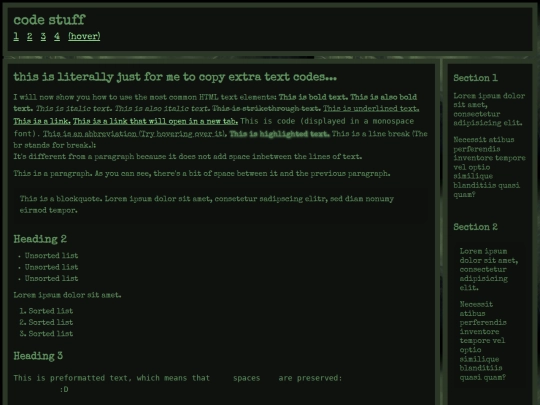Click the highlighted text sentence
The width and height of the screenshot is (540, 405).
tap(279, 134)
